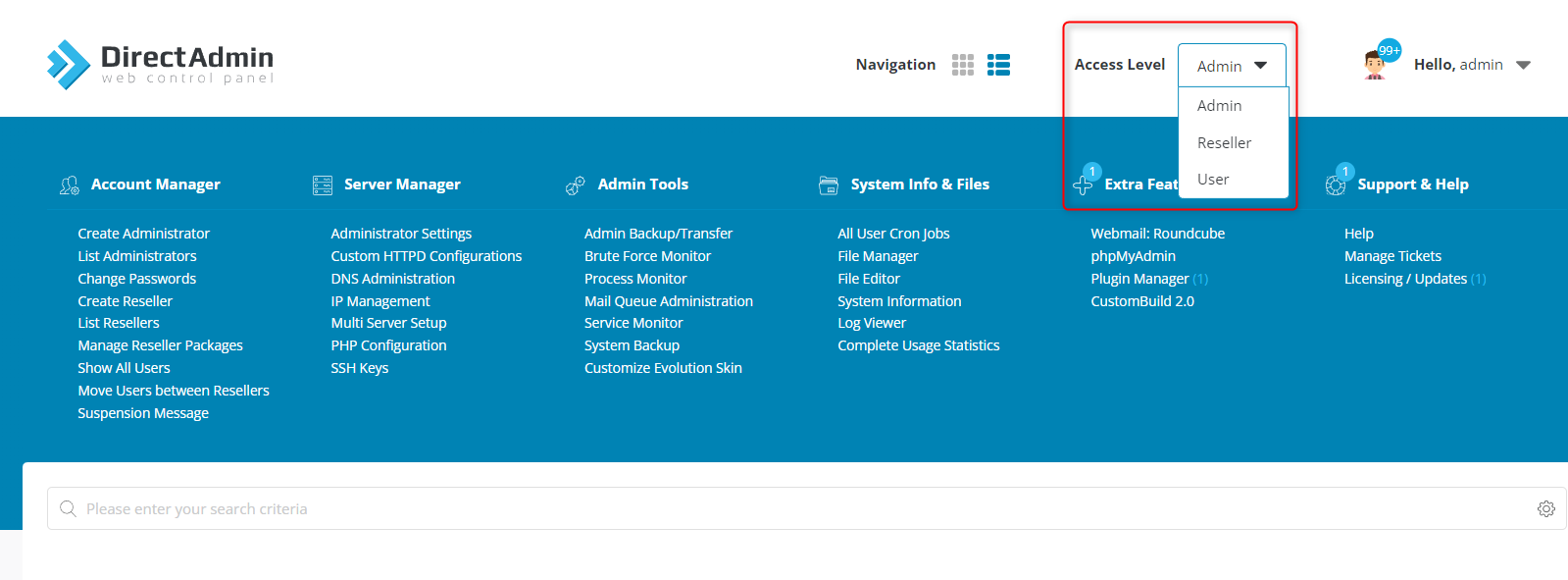Open Move Users between Resellers

coord(174,391)
